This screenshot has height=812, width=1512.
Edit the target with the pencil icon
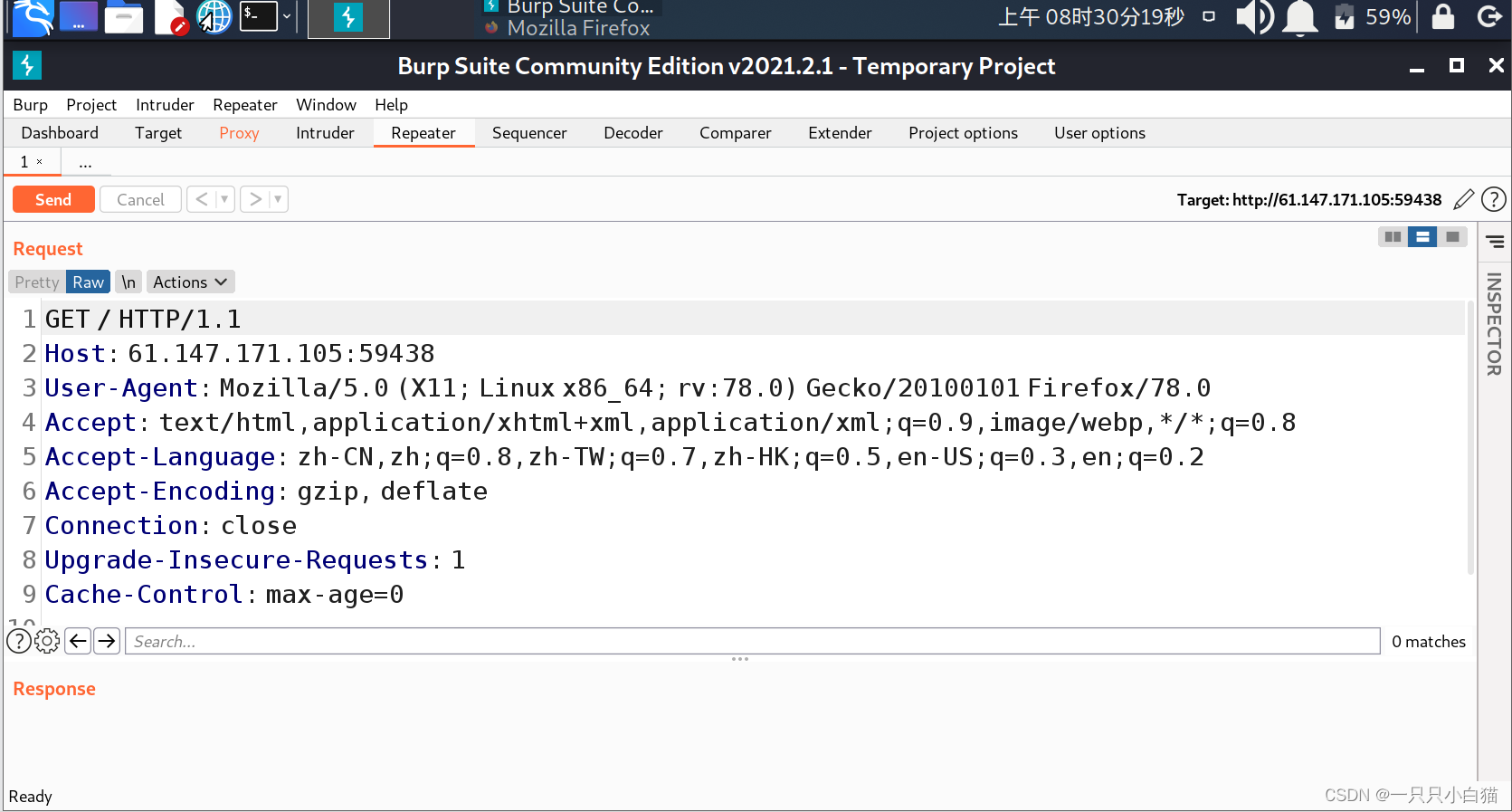(1464, 199)
